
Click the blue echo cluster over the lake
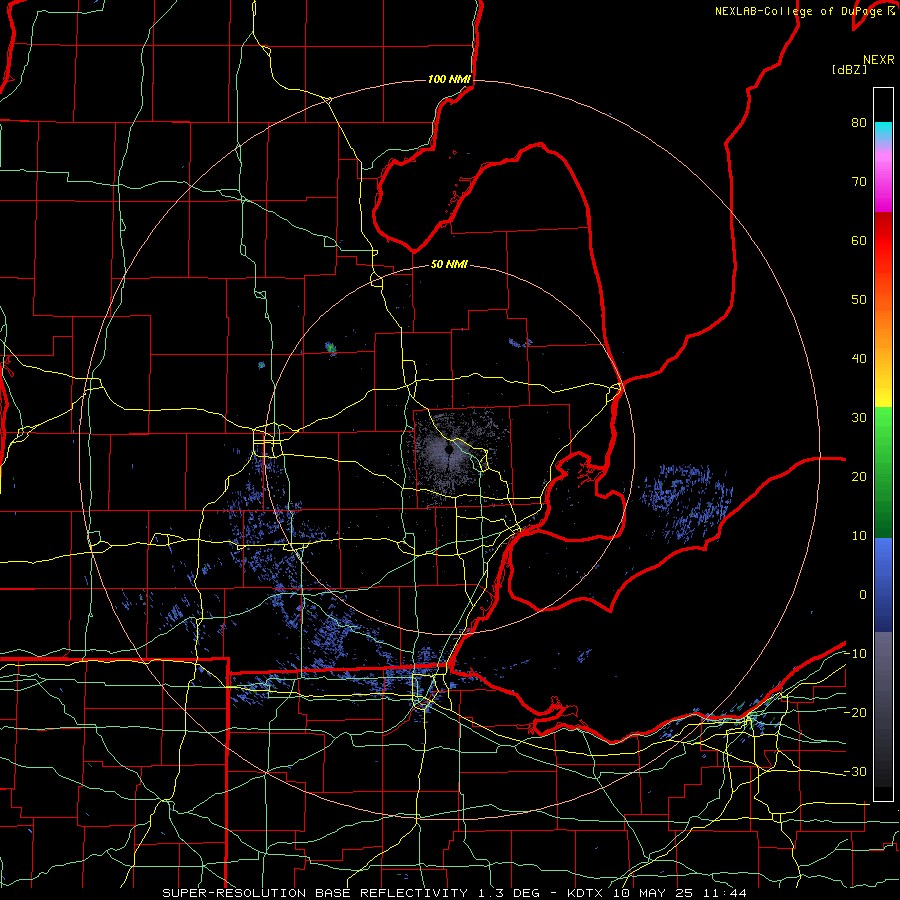(686, 503)
